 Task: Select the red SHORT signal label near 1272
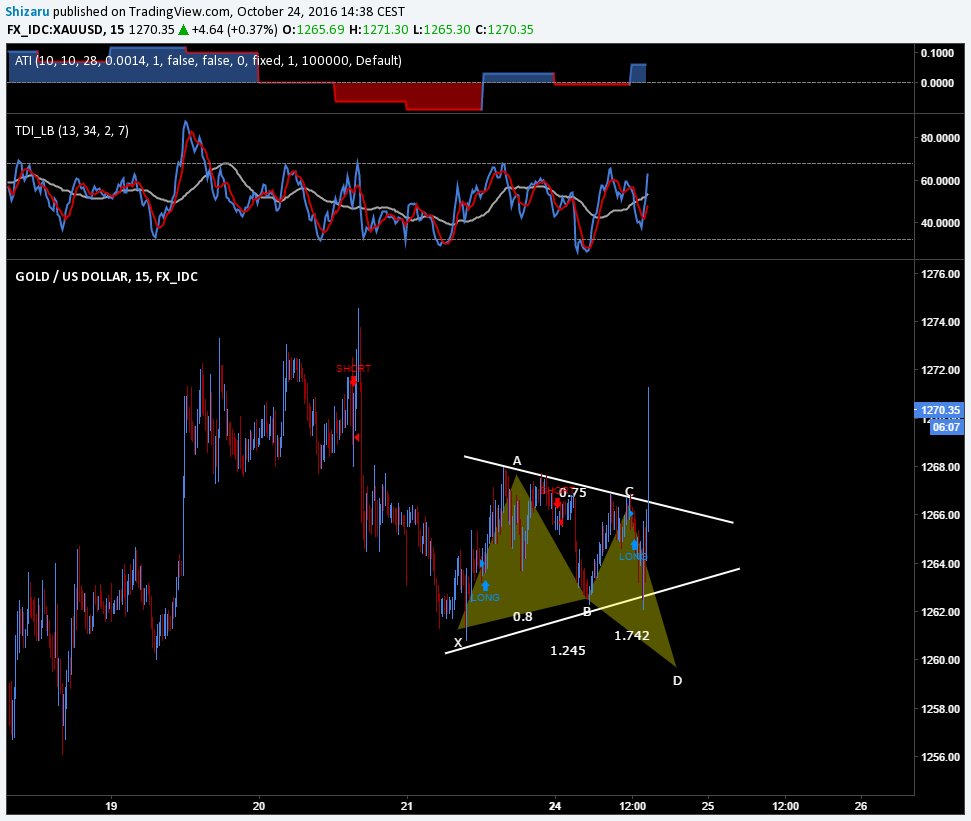pyautogui.click(x=354, y=368)
